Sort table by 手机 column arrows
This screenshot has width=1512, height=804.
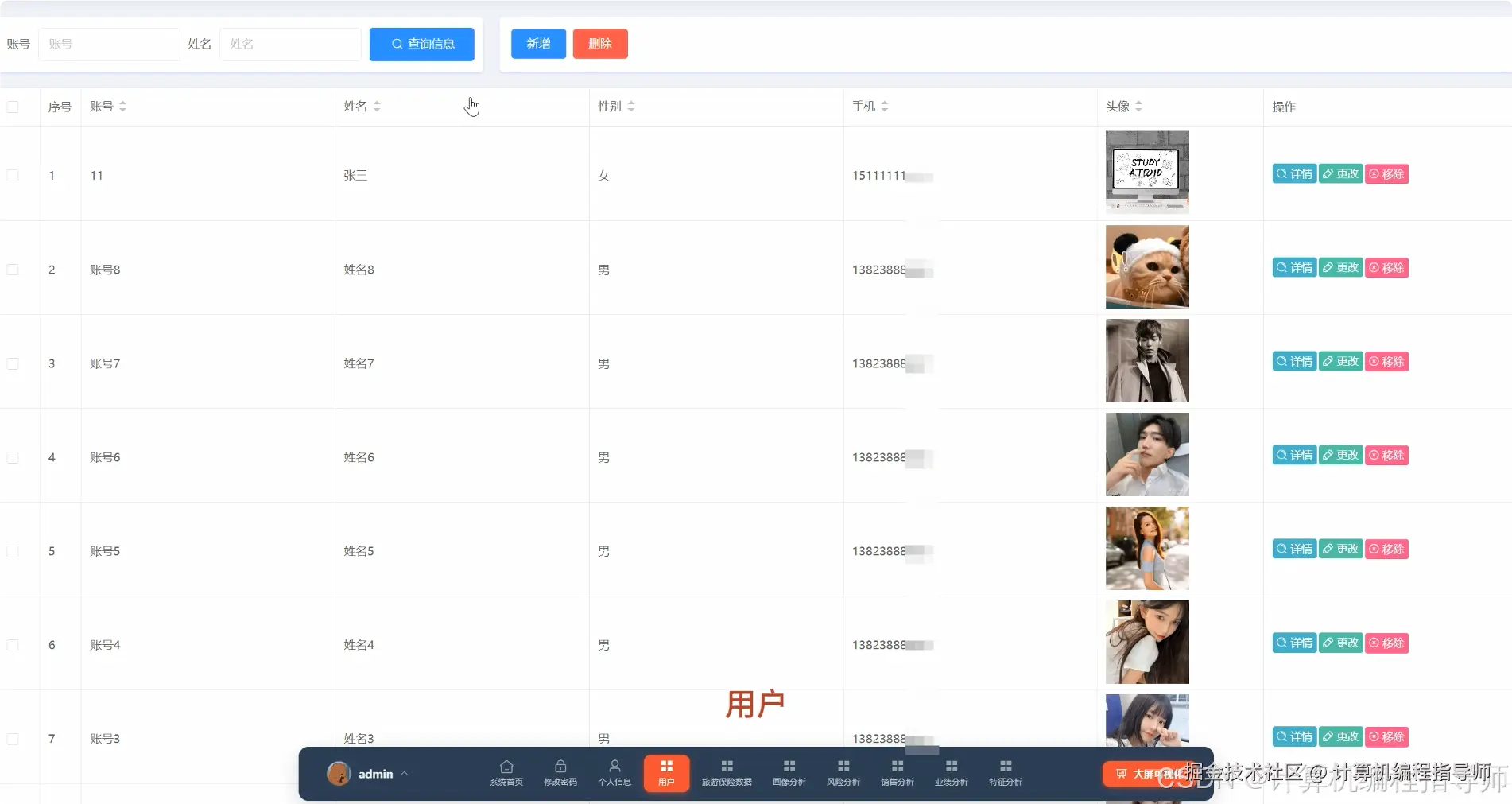885,107
